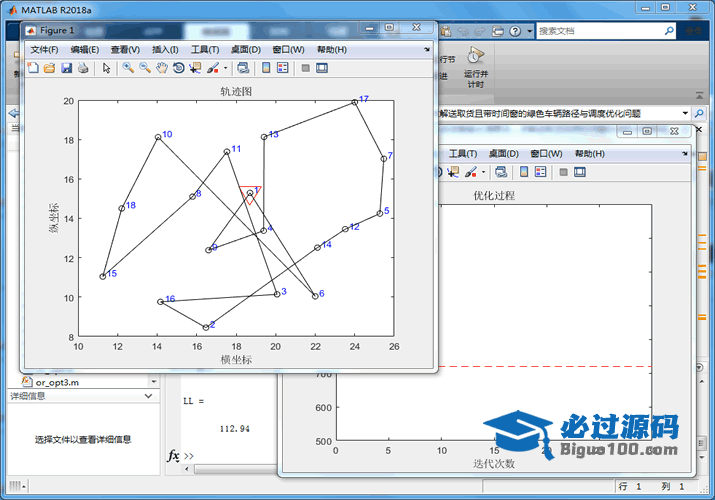The height and width of the screenshot is (500, 715).
Task: Expand the current folder path dropdown
Action: tap(685, 114)
